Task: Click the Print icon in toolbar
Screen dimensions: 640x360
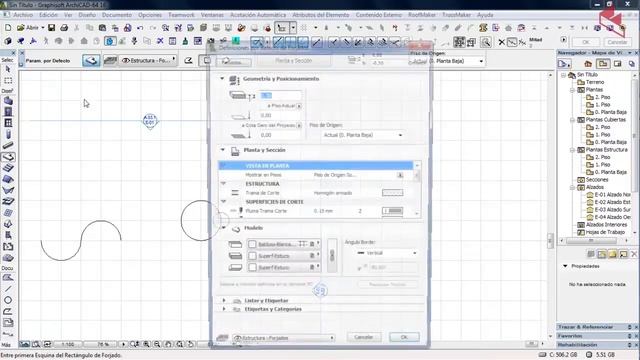Action: coord(64,28)
